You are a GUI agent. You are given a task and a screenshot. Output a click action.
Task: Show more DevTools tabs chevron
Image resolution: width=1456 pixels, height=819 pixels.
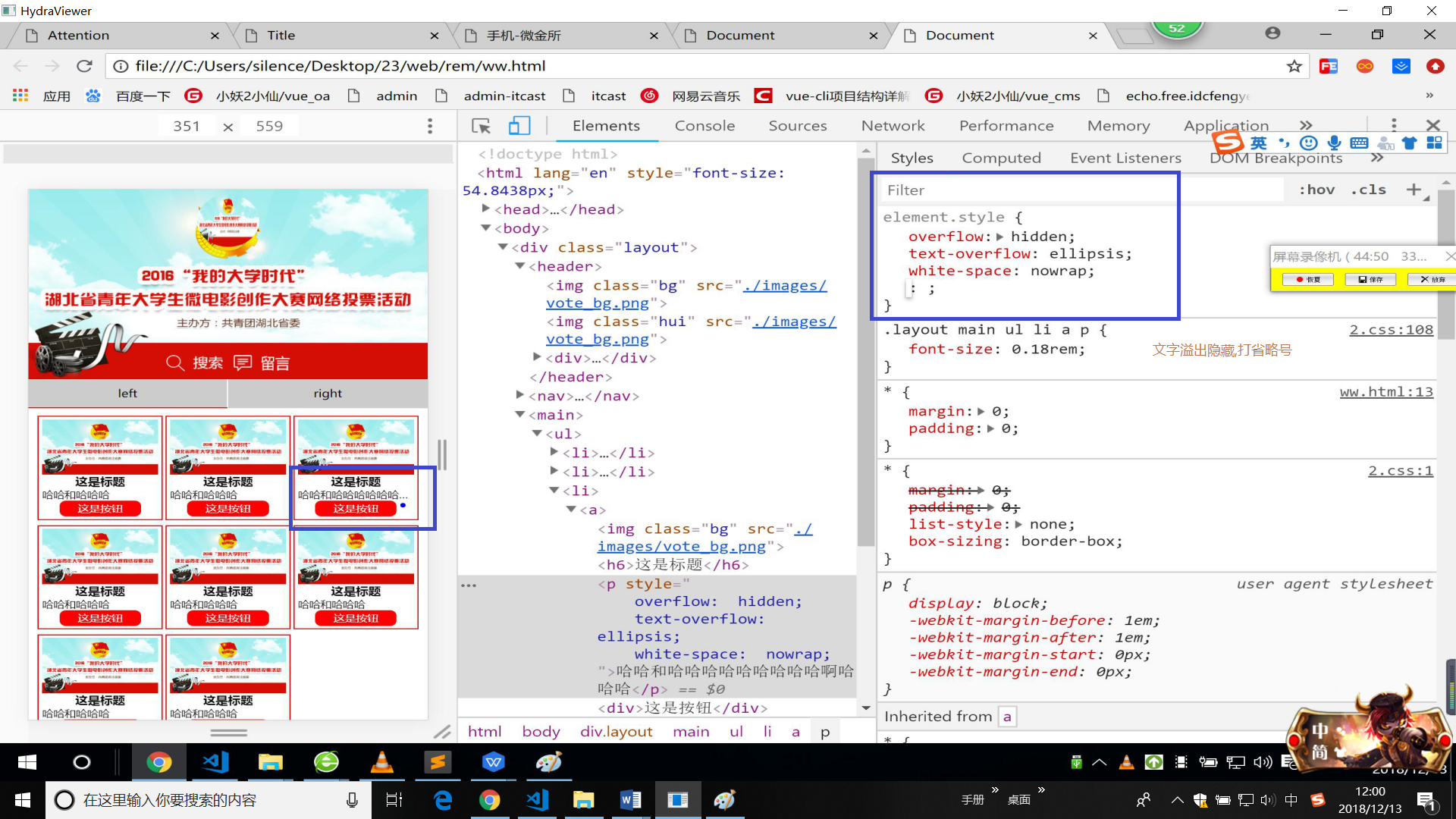(1305, 125)
